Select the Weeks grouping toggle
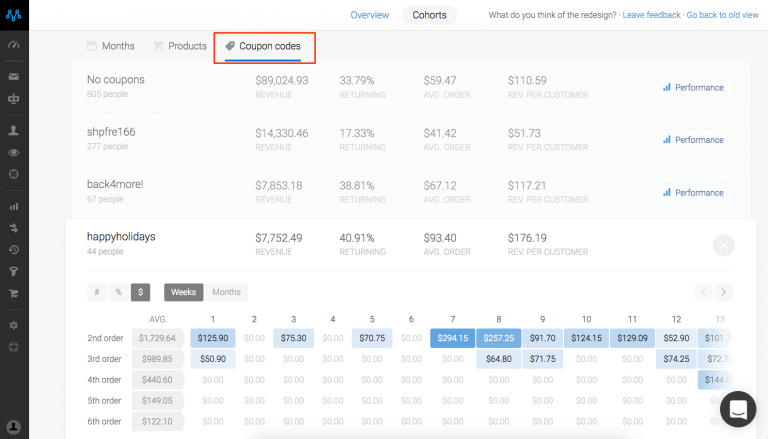Image resolution: width=768 pixels, height=439 pixels. (184, 292)
